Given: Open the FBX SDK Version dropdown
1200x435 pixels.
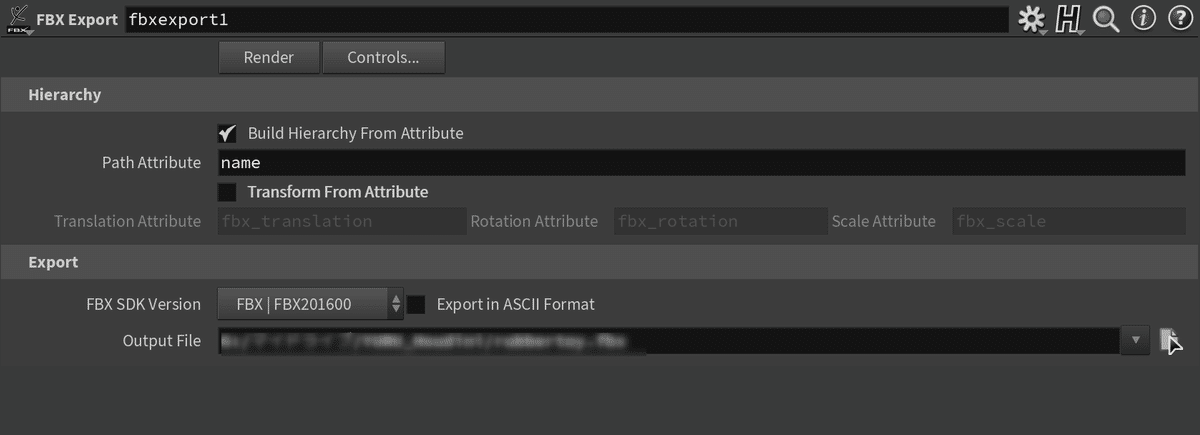Looking at the screenshot, I should click(x=310, y=304).
